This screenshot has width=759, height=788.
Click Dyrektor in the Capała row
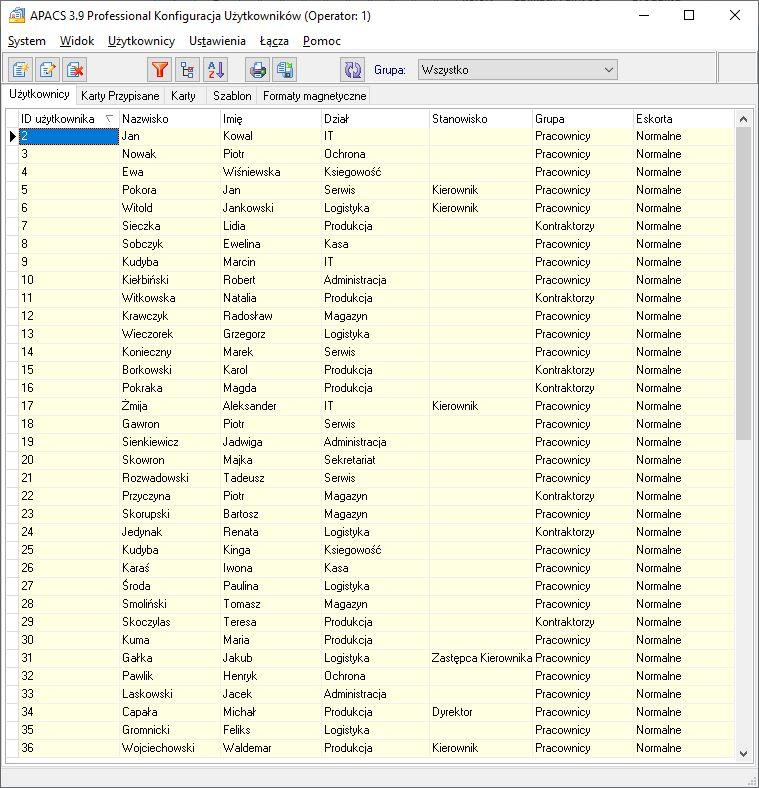(x=452, y=712)
